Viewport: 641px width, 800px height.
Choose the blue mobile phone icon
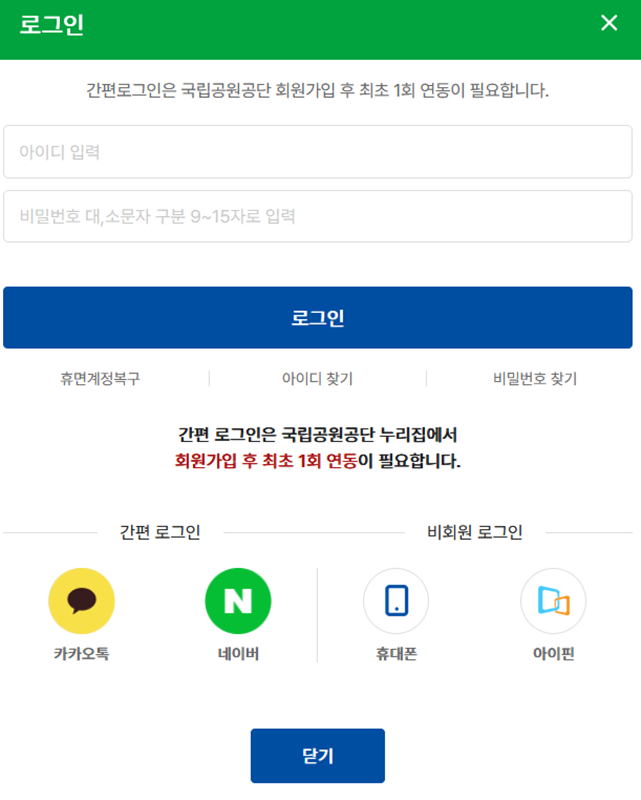396,601
